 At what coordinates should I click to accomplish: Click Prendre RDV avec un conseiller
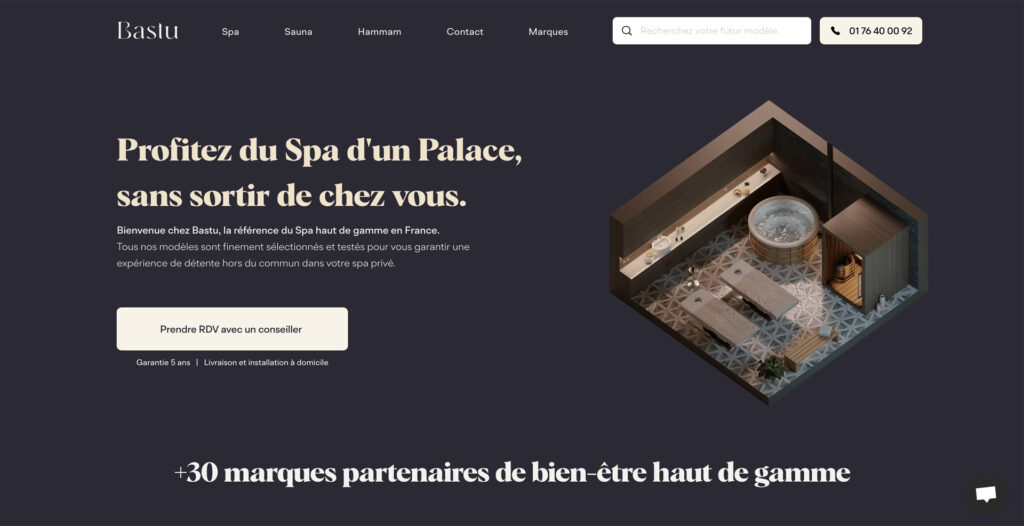(232, 329)
